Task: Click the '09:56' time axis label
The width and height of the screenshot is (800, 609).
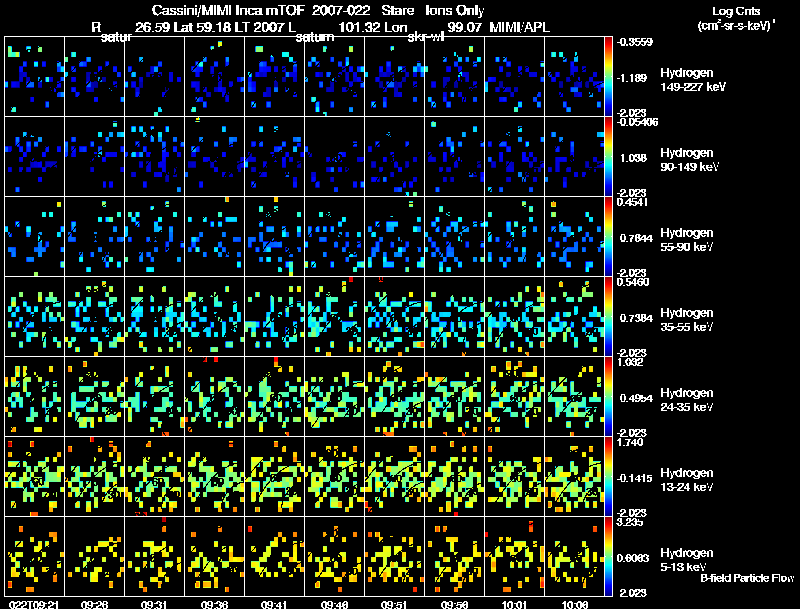Action: coord(455,604)
